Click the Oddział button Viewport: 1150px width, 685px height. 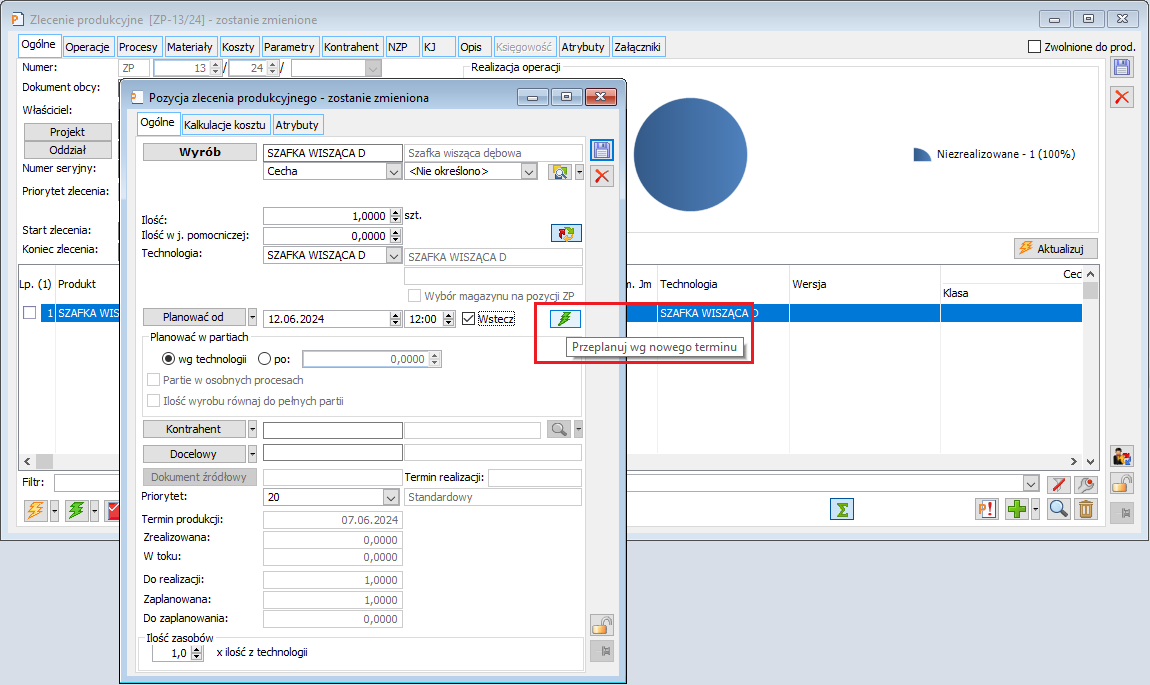pyautogui.click(x=67, y=150)
